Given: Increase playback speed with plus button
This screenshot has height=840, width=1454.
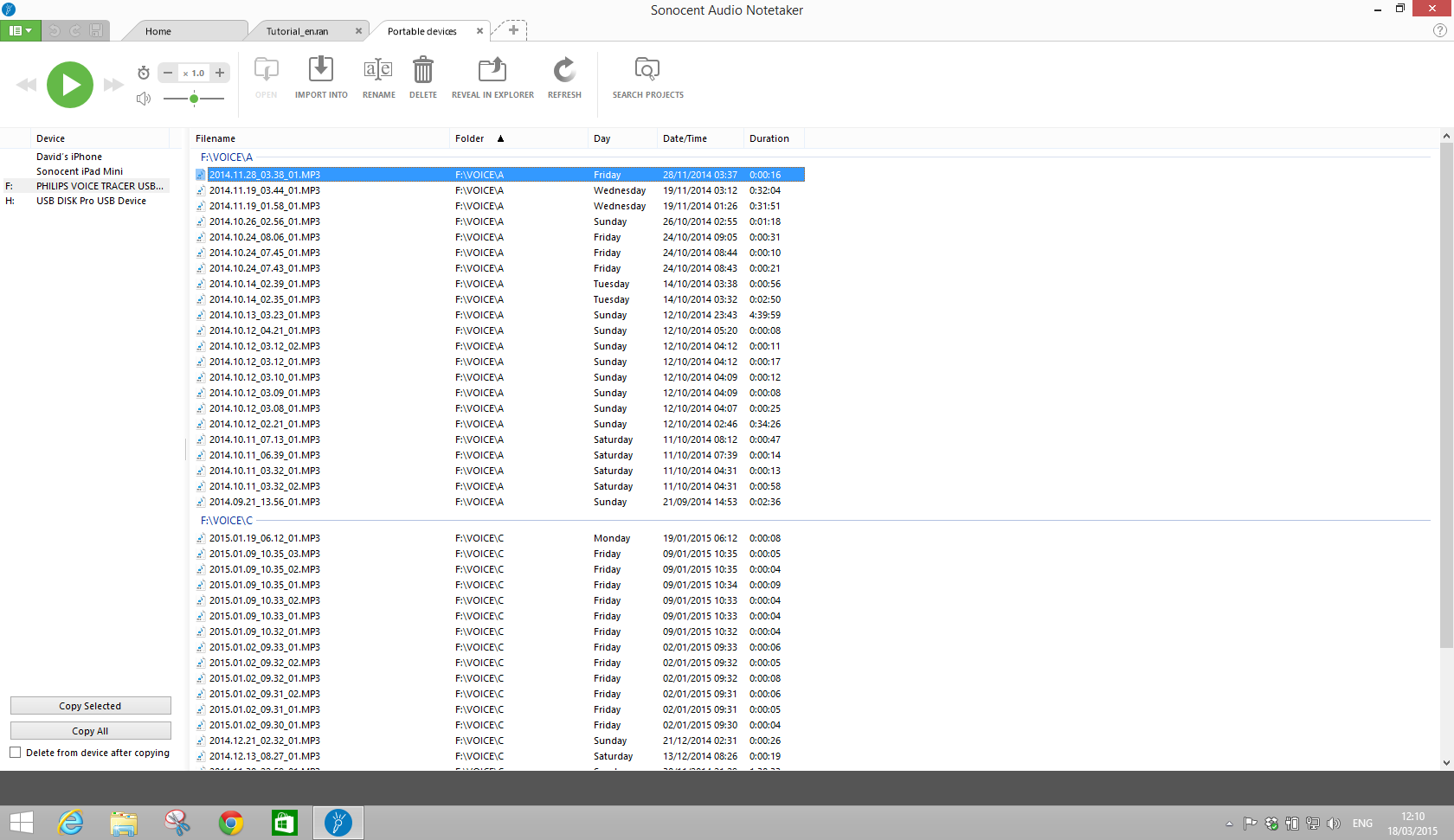Looking at the screenshot, I should tap(220, 74).
